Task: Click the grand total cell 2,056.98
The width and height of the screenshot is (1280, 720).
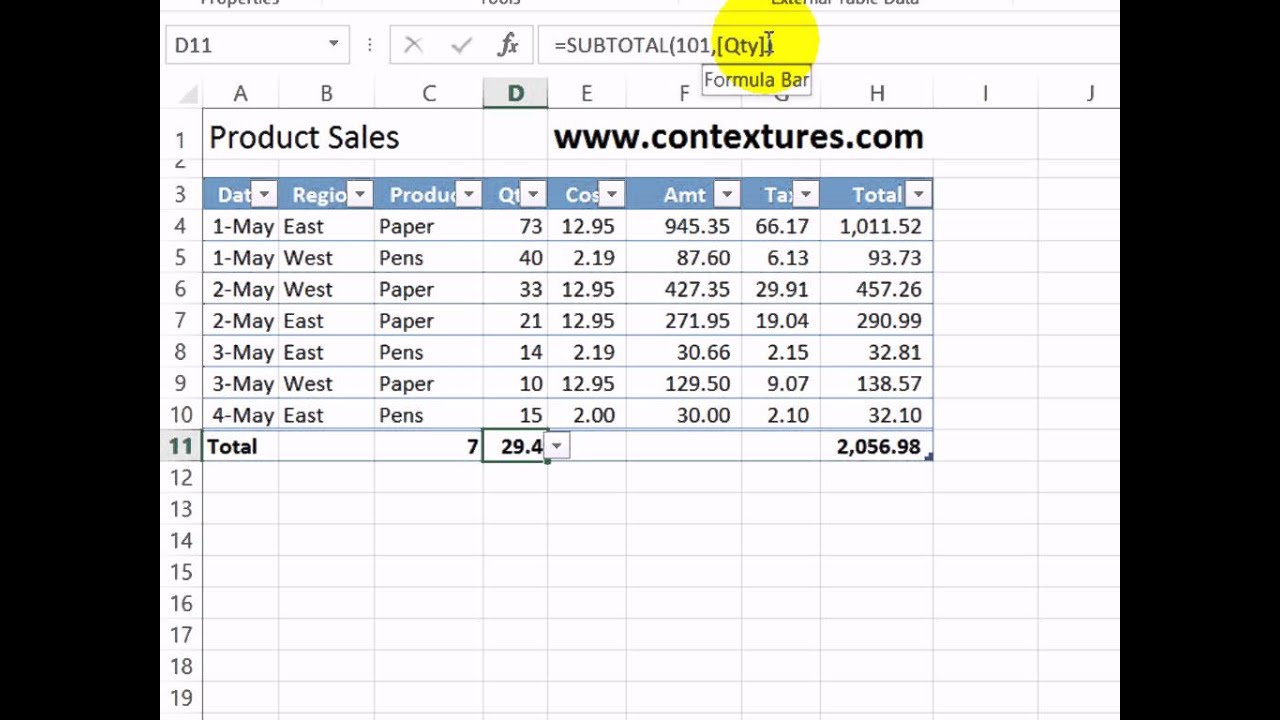Action: click(x=877, y=447)
